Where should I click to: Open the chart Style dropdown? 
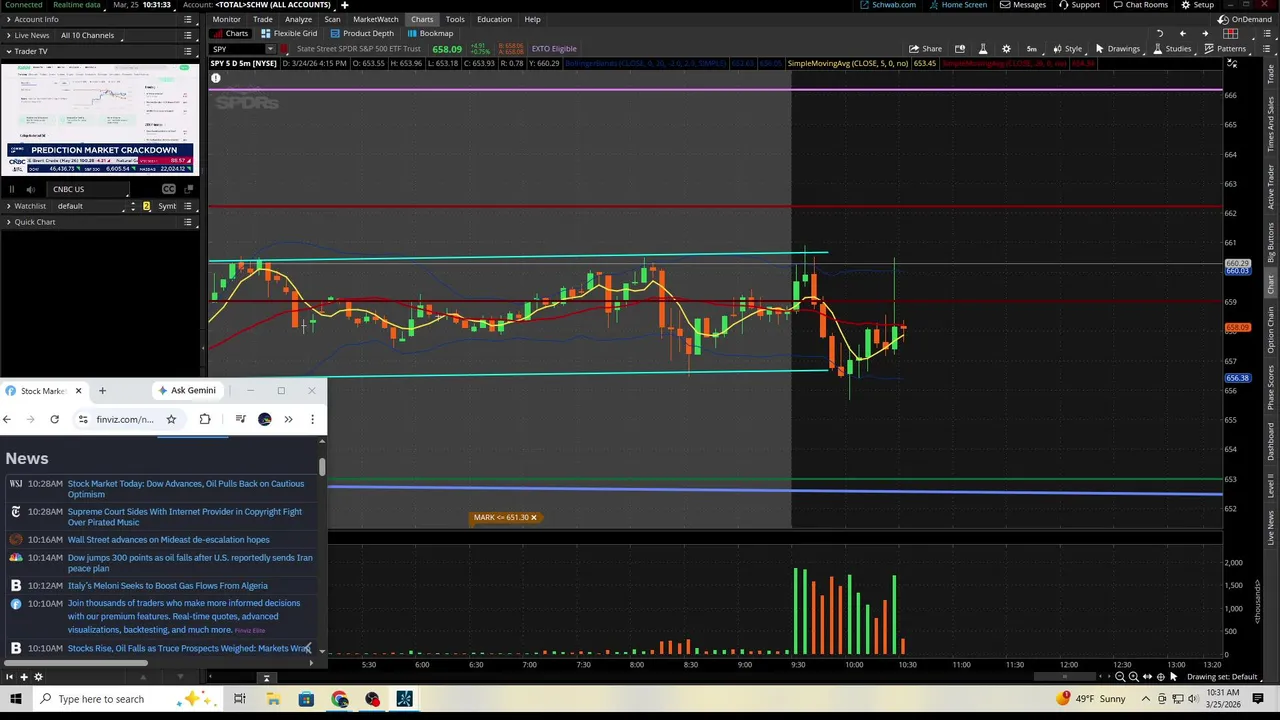(x=1068, y=49)
